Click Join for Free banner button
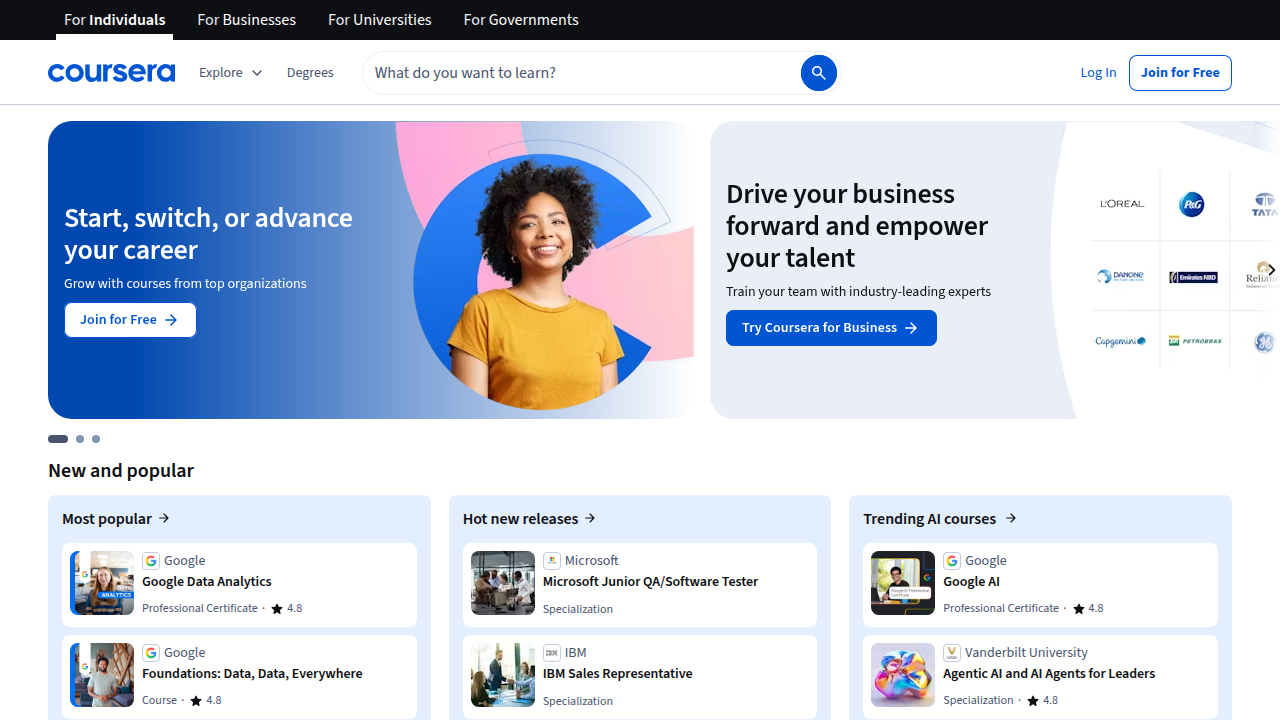Image resolution: width=1280 pixels, height=720 pixels. (x=130, y=320)
